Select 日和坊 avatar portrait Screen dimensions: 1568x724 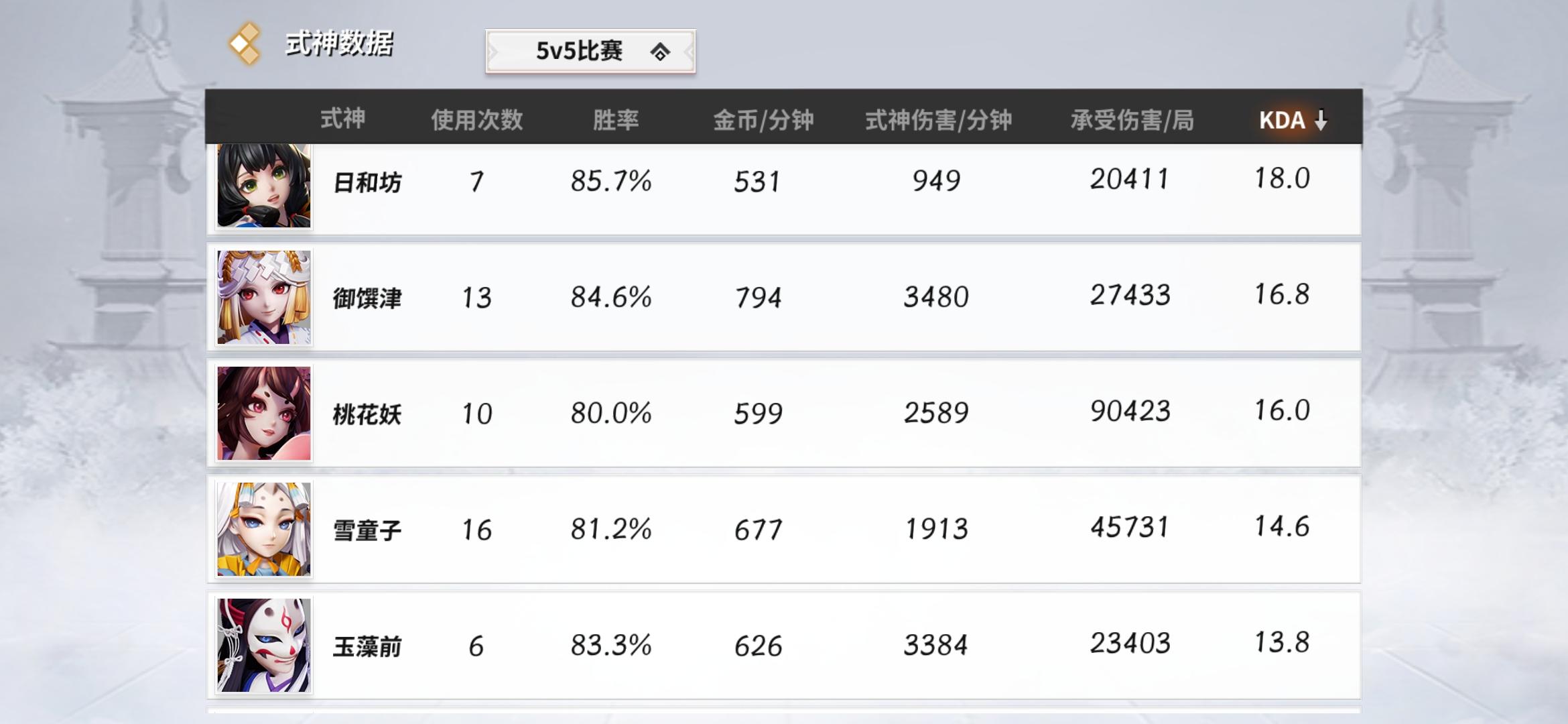[264, 186]
